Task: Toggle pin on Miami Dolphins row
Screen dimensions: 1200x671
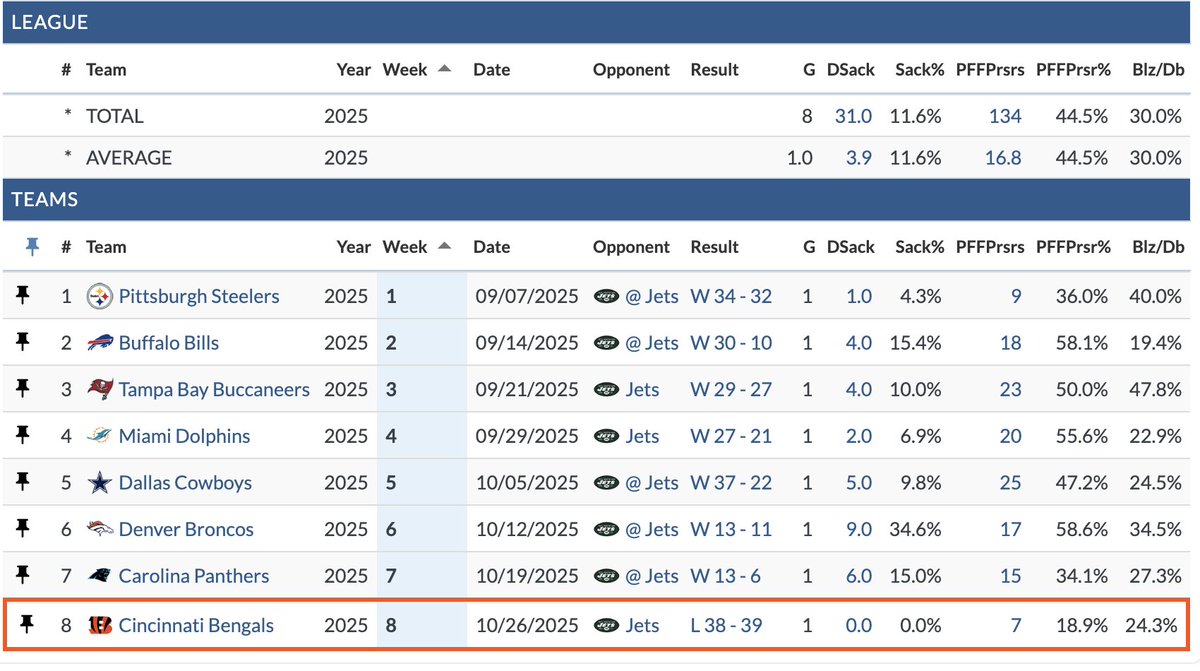Action: 25,435
